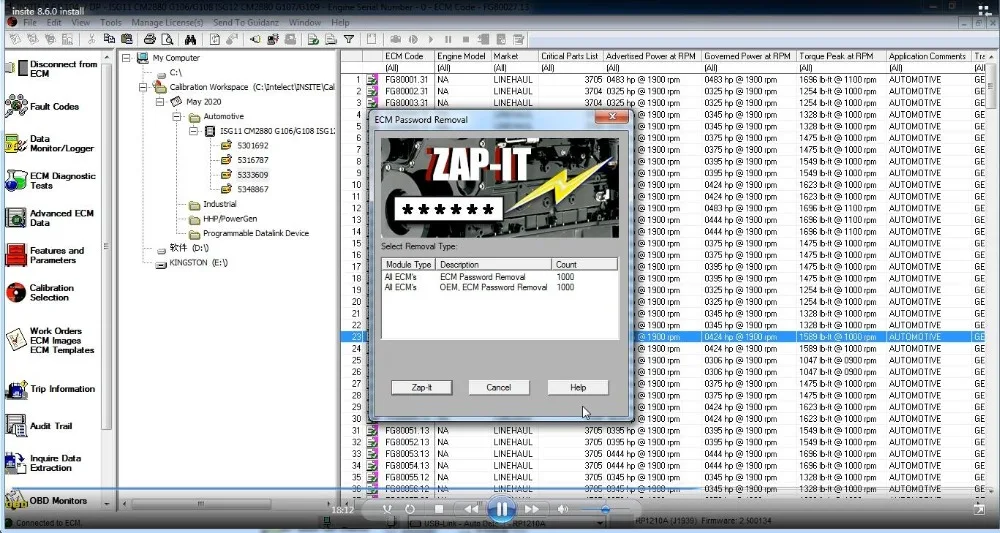Screen dimensions: 1000x533
Task: Click the Cancel button in dialog
Action: coord(499,388)
